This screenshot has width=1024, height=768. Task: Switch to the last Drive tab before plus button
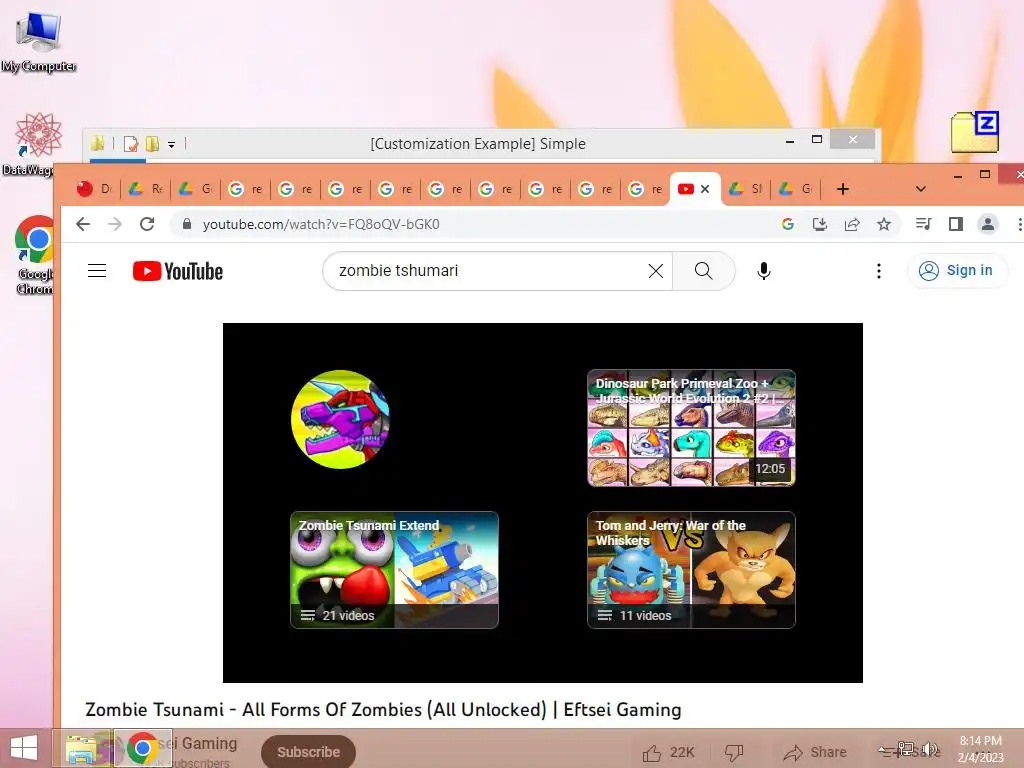[x=797, y=189]
